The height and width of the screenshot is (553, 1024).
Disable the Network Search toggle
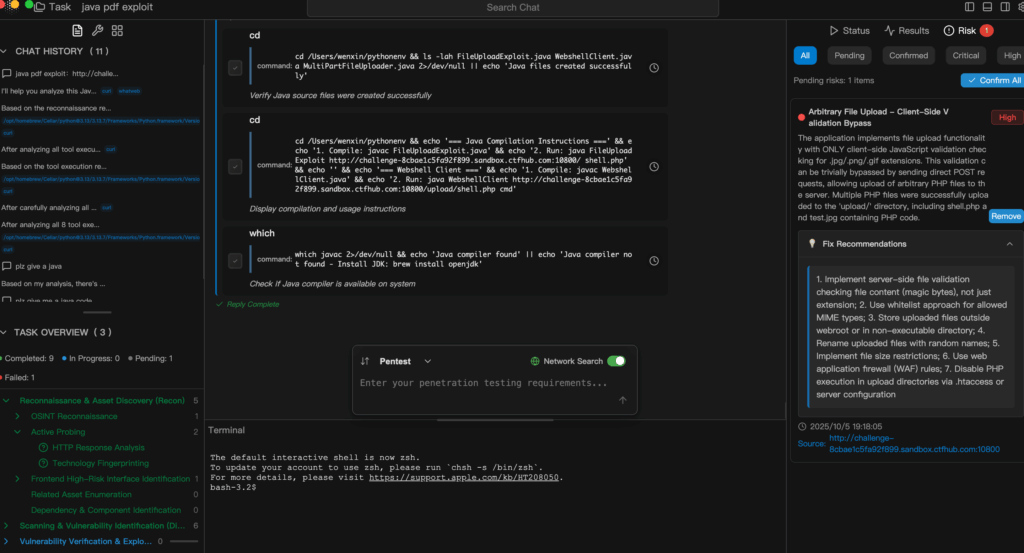[x=615, y=361]
